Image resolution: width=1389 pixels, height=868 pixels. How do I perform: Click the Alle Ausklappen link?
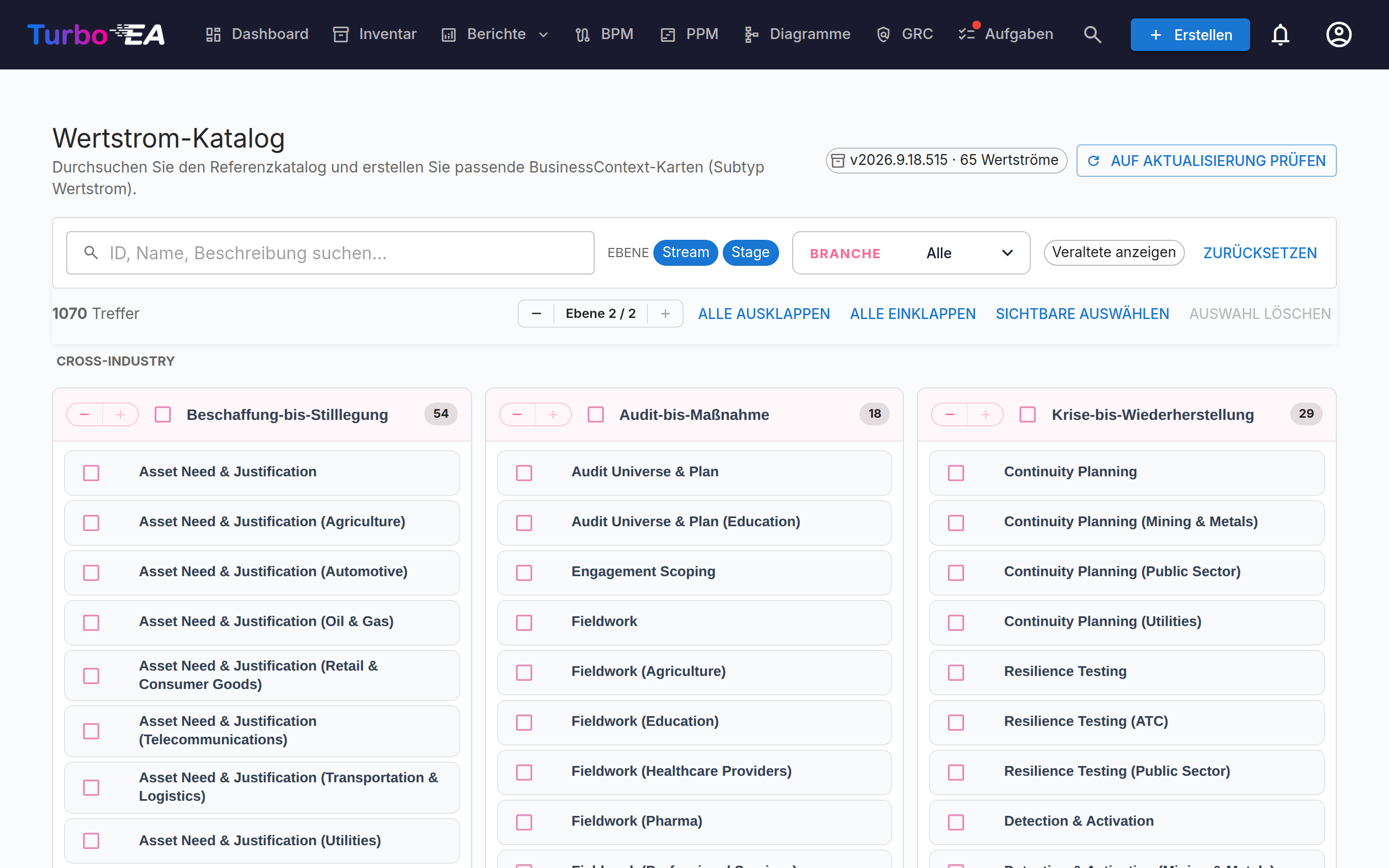click(x=763, y=314)
